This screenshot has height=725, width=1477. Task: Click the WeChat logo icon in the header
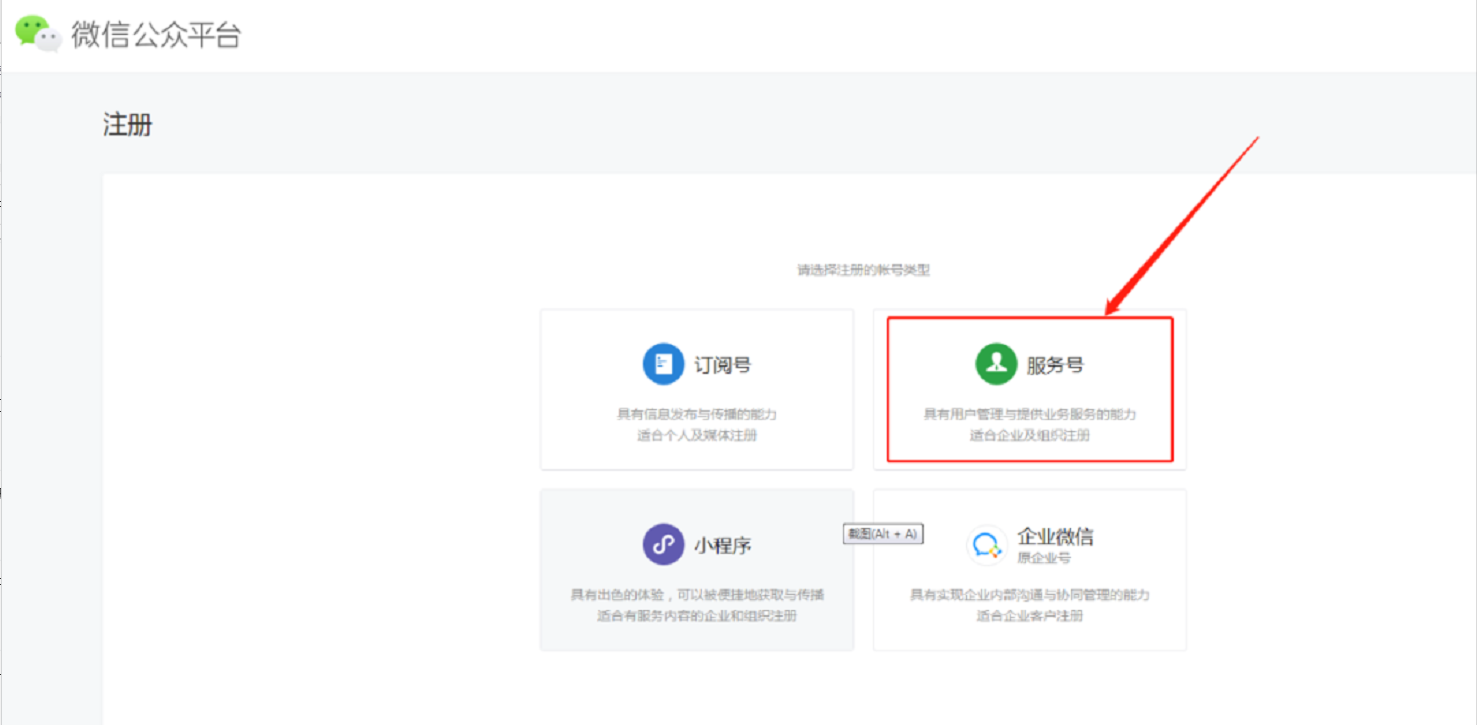[x=39, y=33]
